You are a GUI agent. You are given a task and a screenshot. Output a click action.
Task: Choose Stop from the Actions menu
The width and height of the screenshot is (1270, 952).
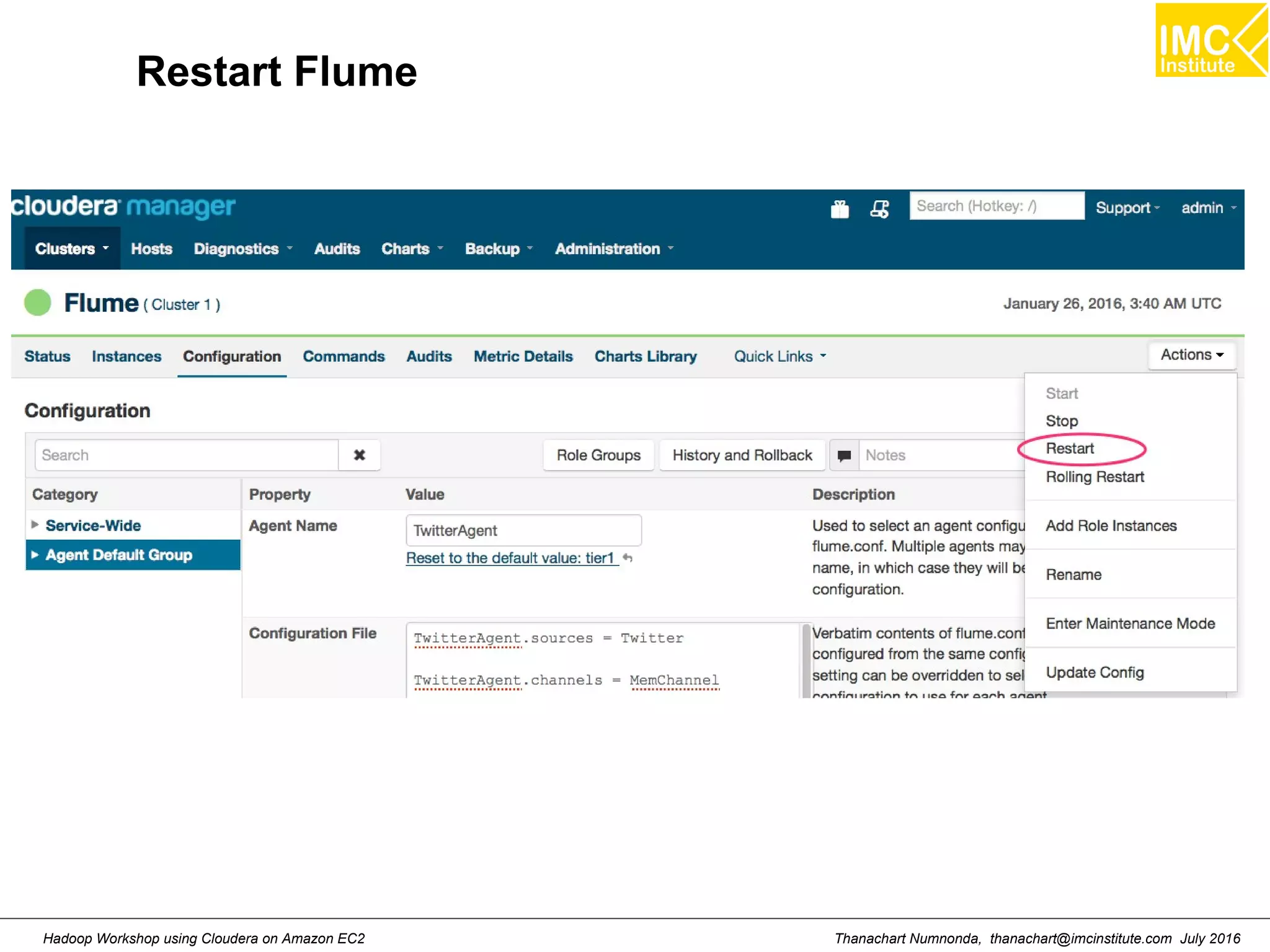pos(1062,421)
